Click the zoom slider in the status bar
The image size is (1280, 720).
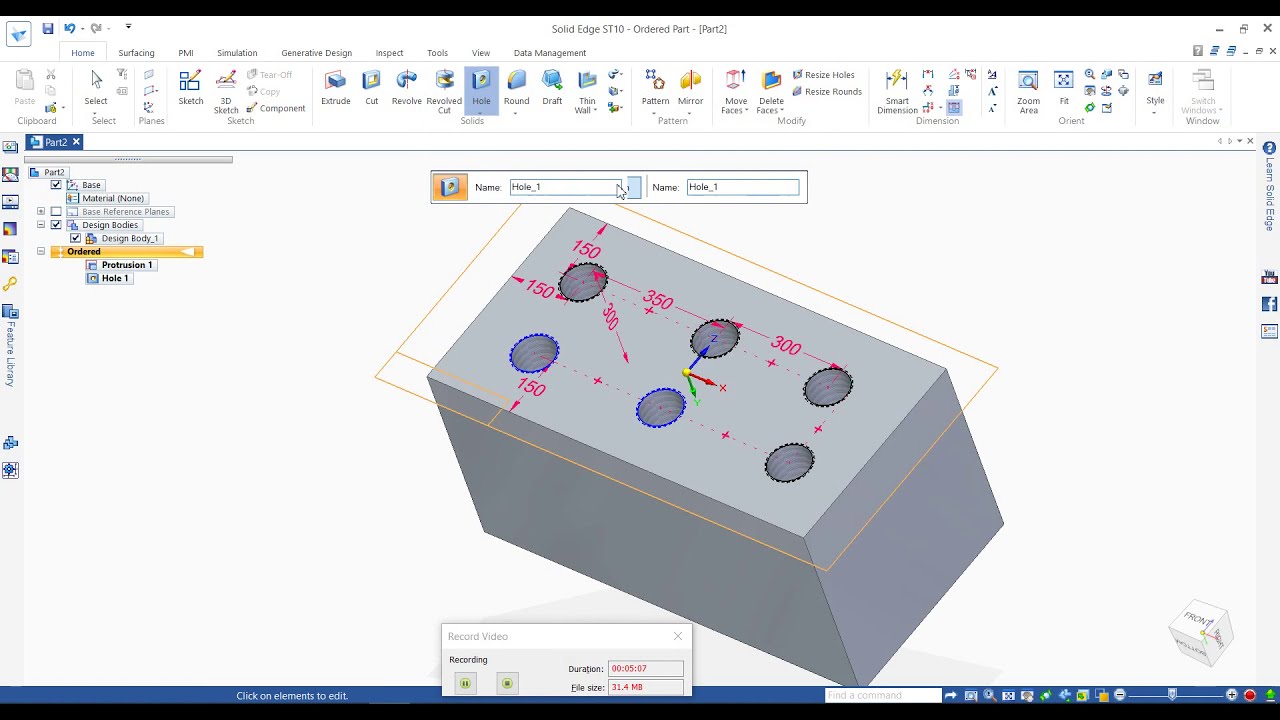(1172, 695)
